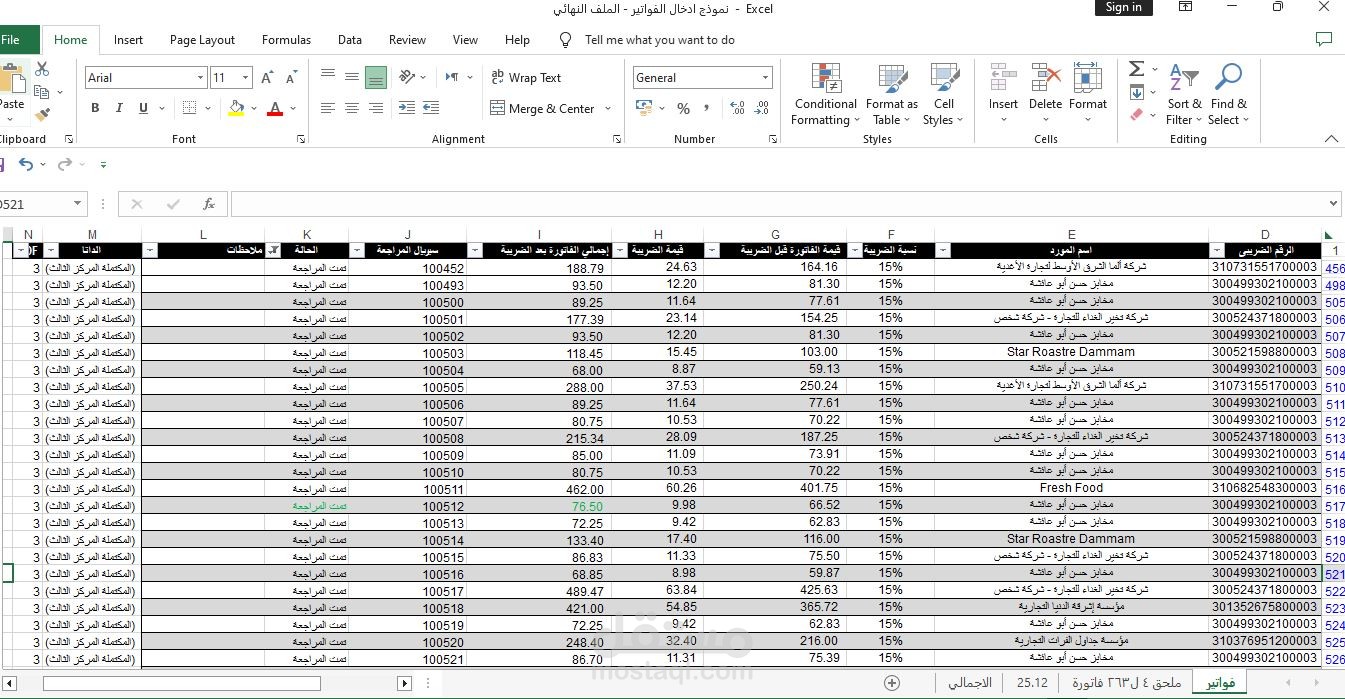Screen dimensions: 1345x699
Task: Select cell with Fresh Food supplier
Action: point(1071,488)
